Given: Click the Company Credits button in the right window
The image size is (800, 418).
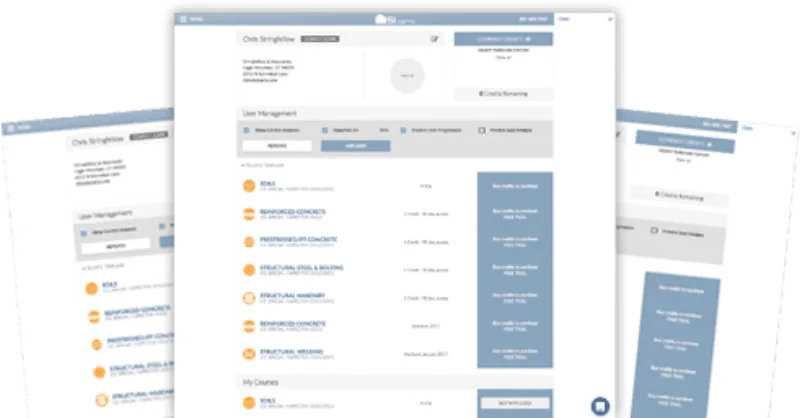Looking at the screenshot, I should click(x=685, y=143).
